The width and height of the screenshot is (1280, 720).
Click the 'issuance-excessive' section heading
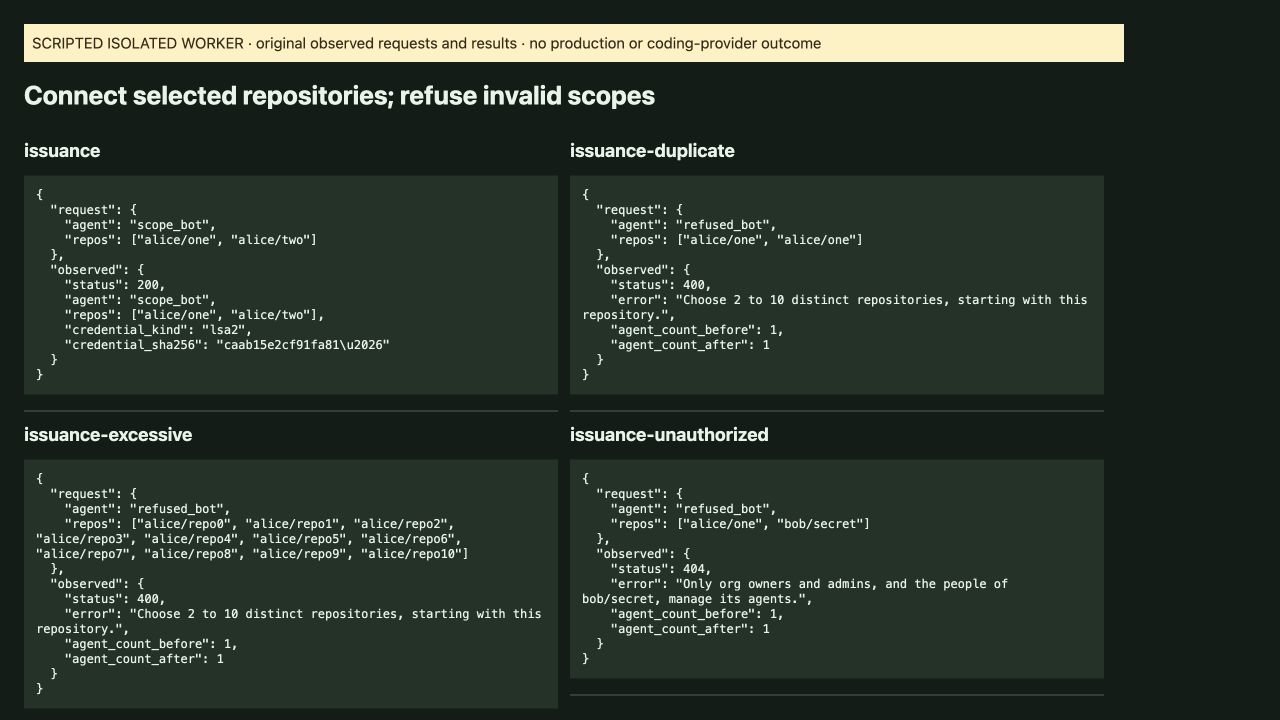coord(108,435)
